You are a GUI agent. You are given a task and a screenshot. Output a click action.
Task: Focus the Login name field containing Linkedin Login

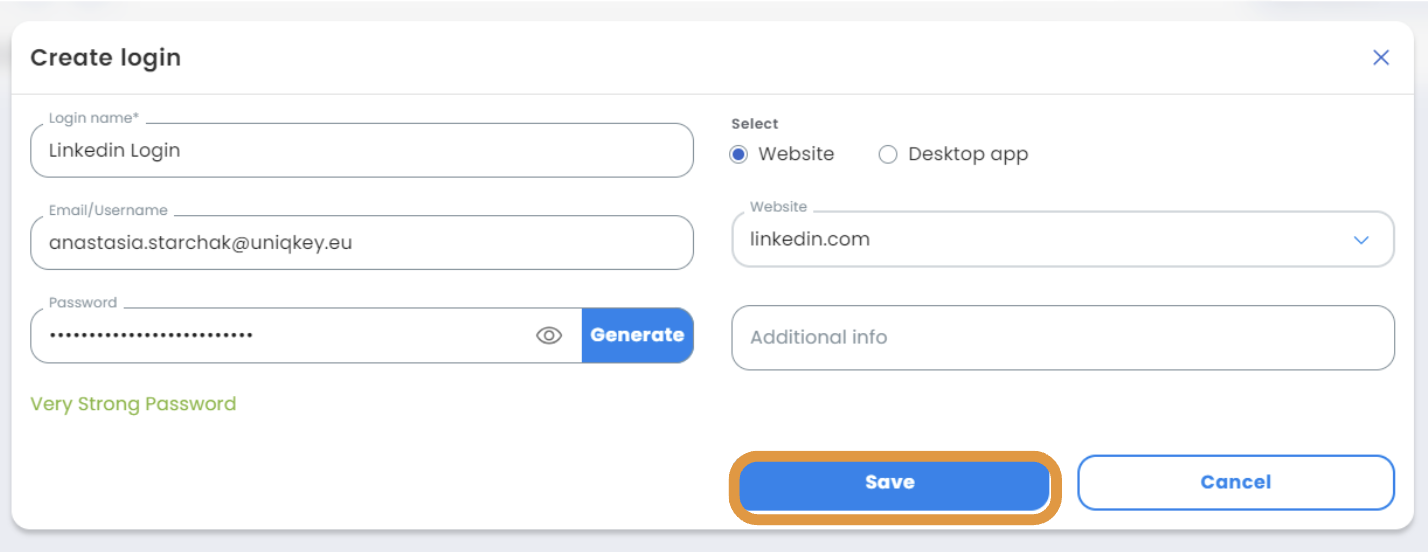point(362,150)
